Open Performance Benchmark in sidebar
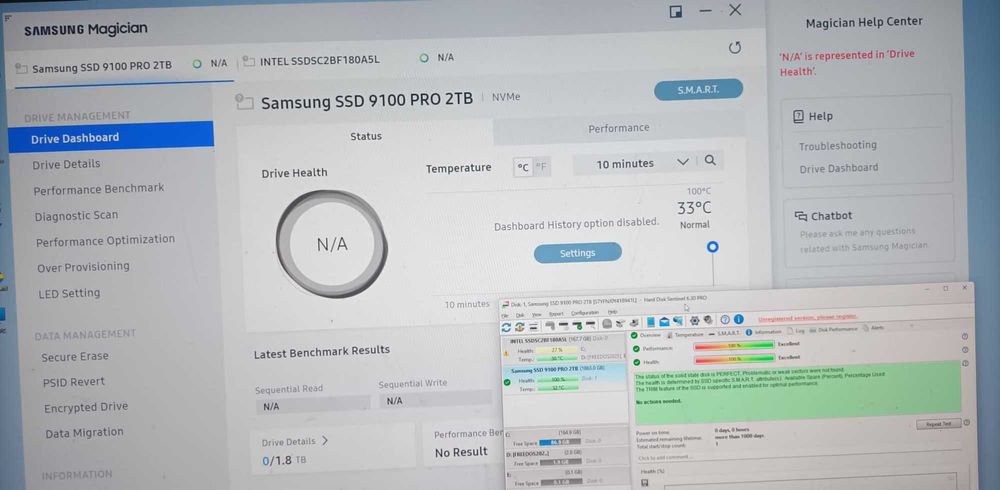This screenshot has height=490, width=1000. point(99,189)
